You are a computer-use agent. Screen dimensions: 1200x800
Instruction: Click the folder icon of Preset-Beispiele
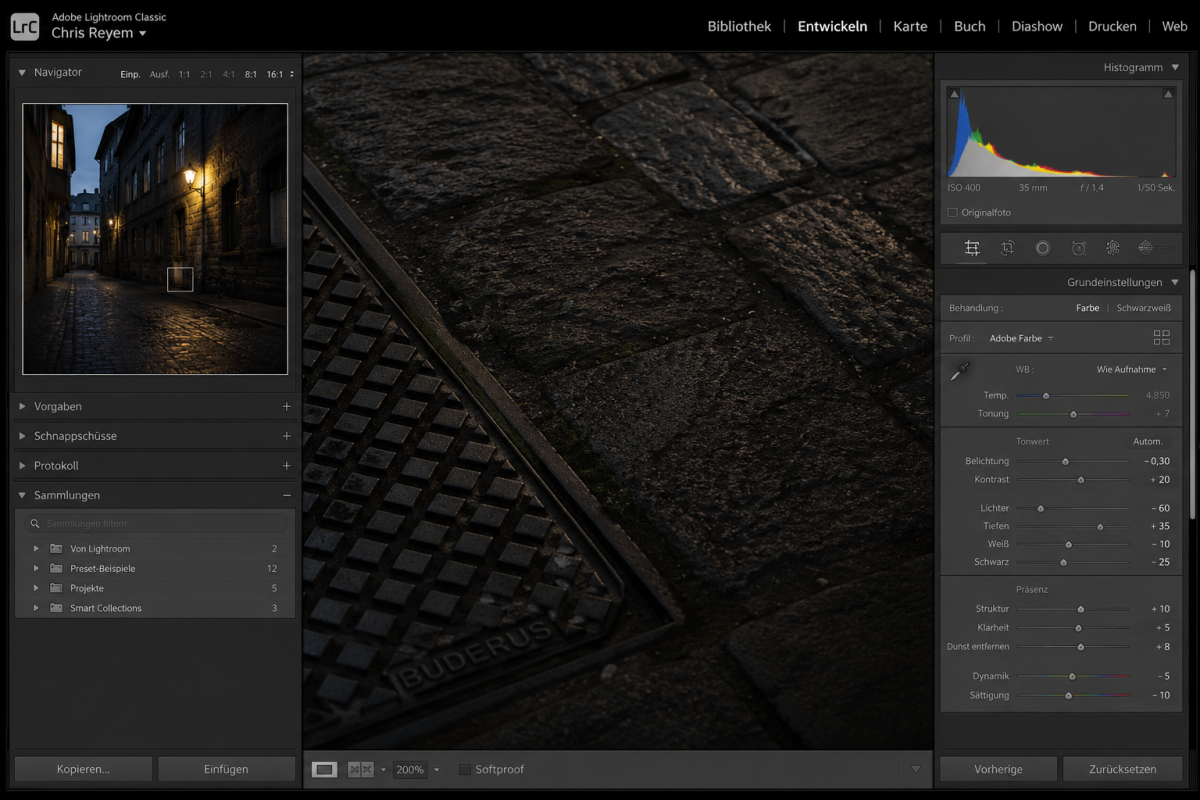(x=56, y=568)
